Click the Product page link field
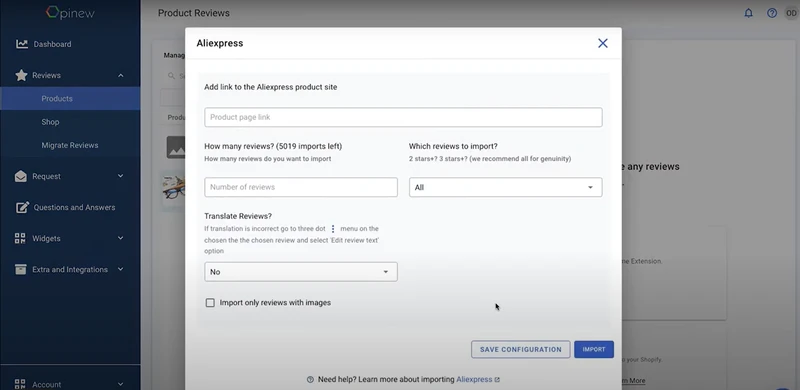This screenshot has width=800, height=390. point(403,117)
